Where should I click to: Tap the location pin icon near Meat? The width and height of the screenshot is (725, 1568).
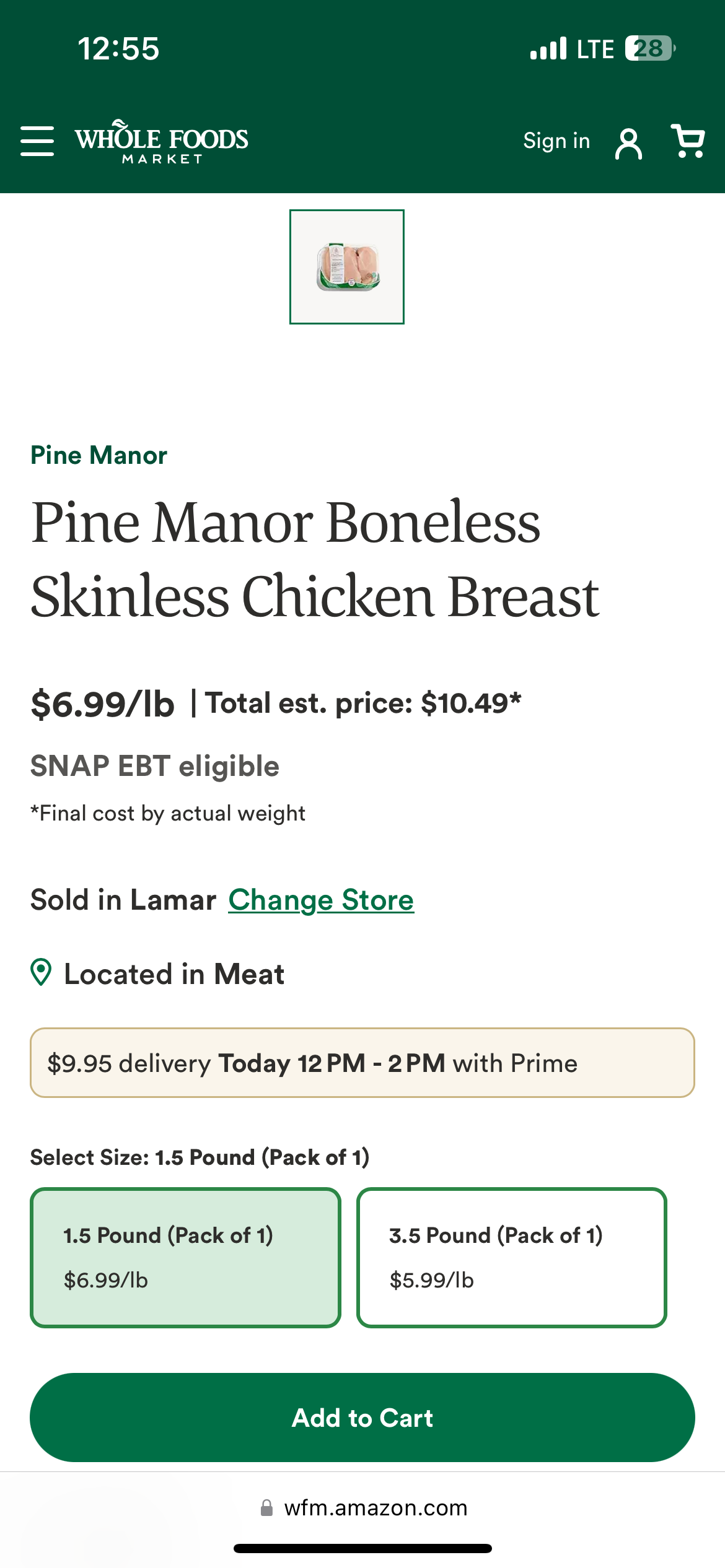[41, 972]
